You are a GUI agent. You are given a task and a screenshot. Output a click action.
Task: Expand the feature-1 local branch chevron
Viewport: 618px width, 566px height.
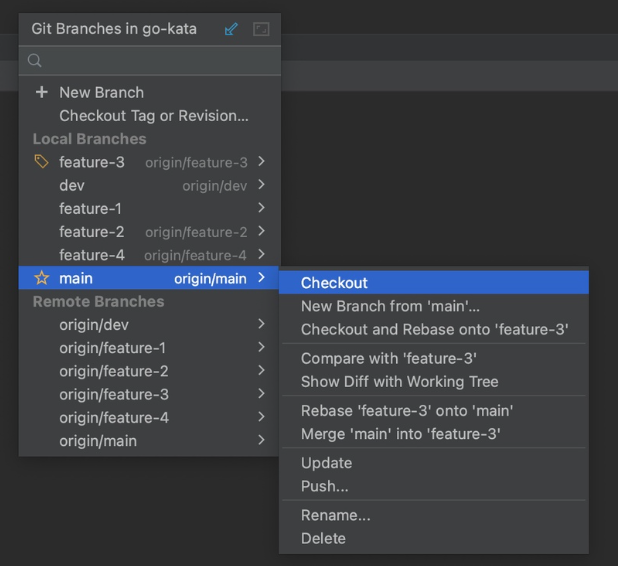[x=261, y=208]
